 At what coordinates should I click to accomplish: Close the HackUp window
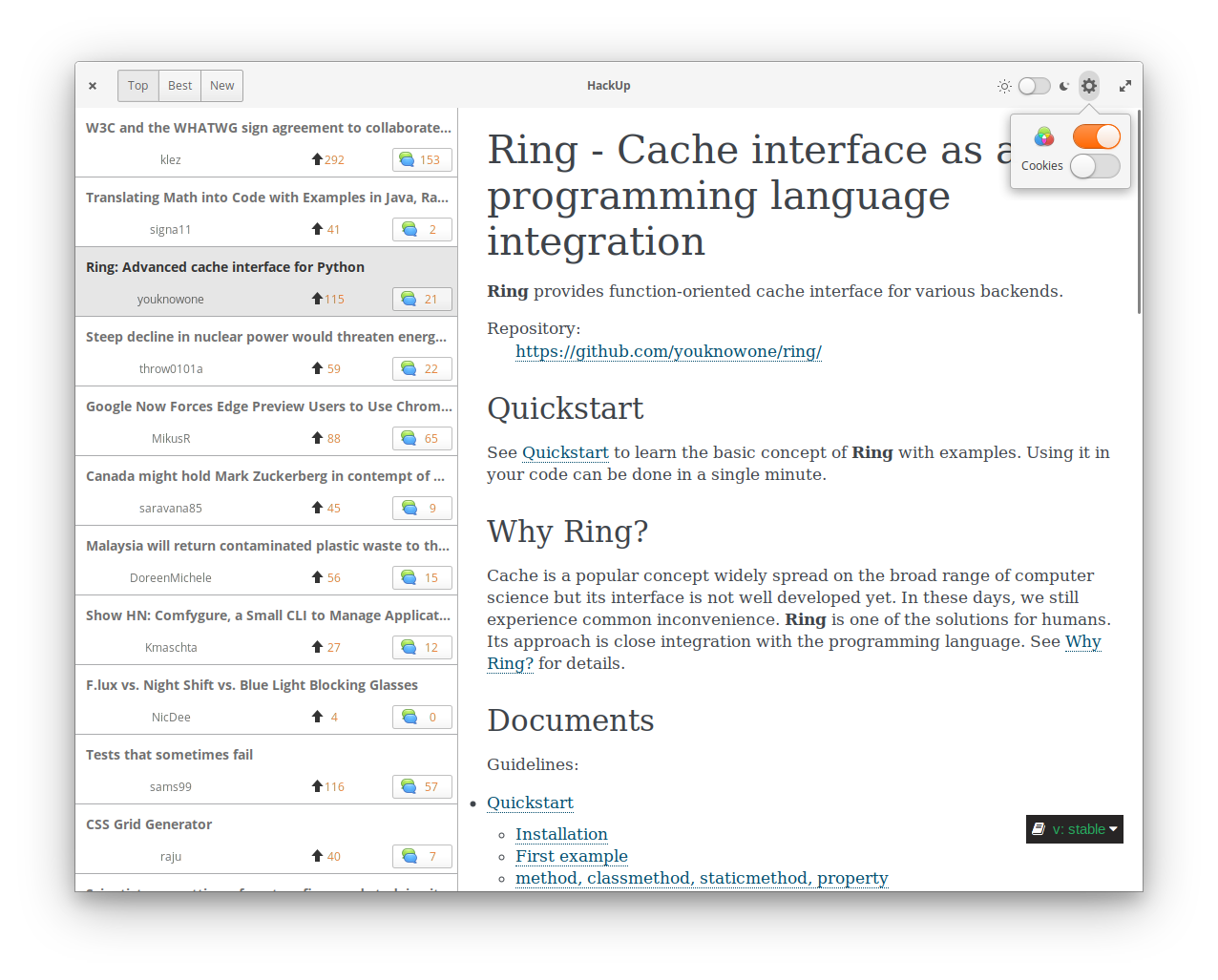tap(93, 86)
